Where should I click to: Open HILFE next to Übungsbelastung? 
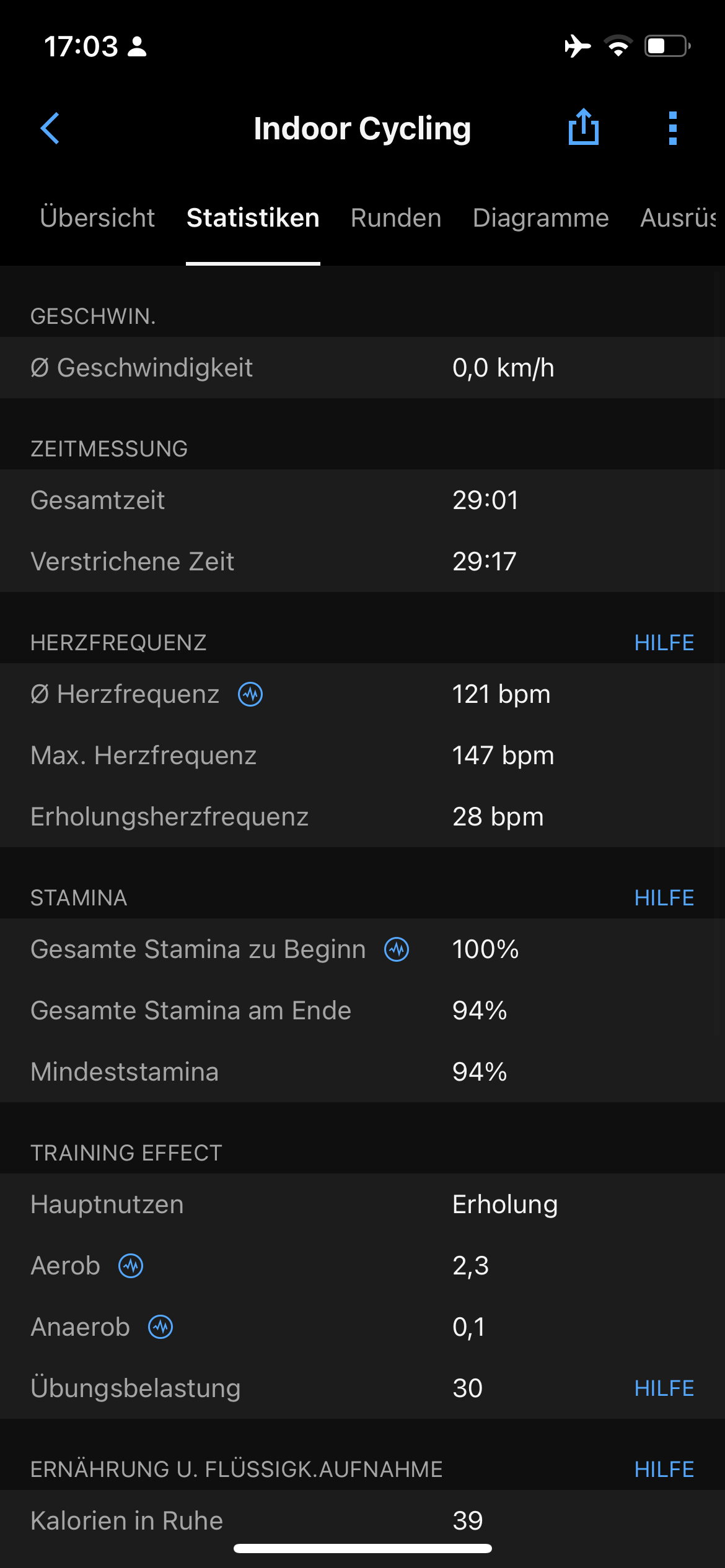(664, 1388)
